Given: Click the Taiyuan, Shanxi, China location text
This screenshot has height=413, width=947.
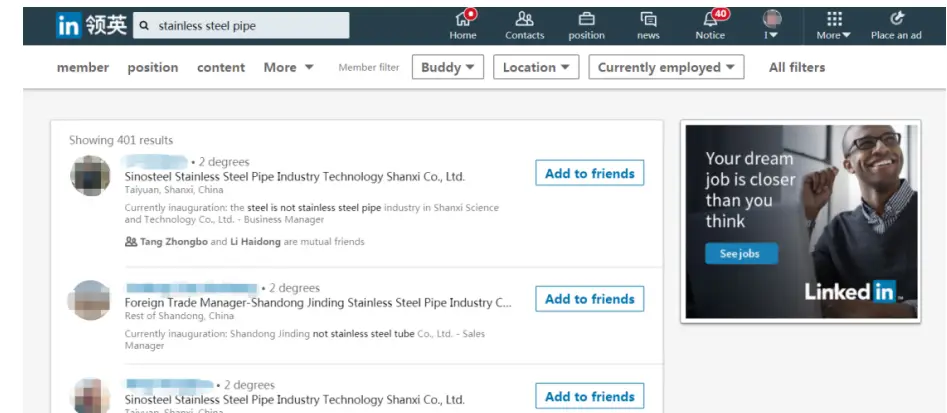Looking at the screenshot, I should click(174, 190).
